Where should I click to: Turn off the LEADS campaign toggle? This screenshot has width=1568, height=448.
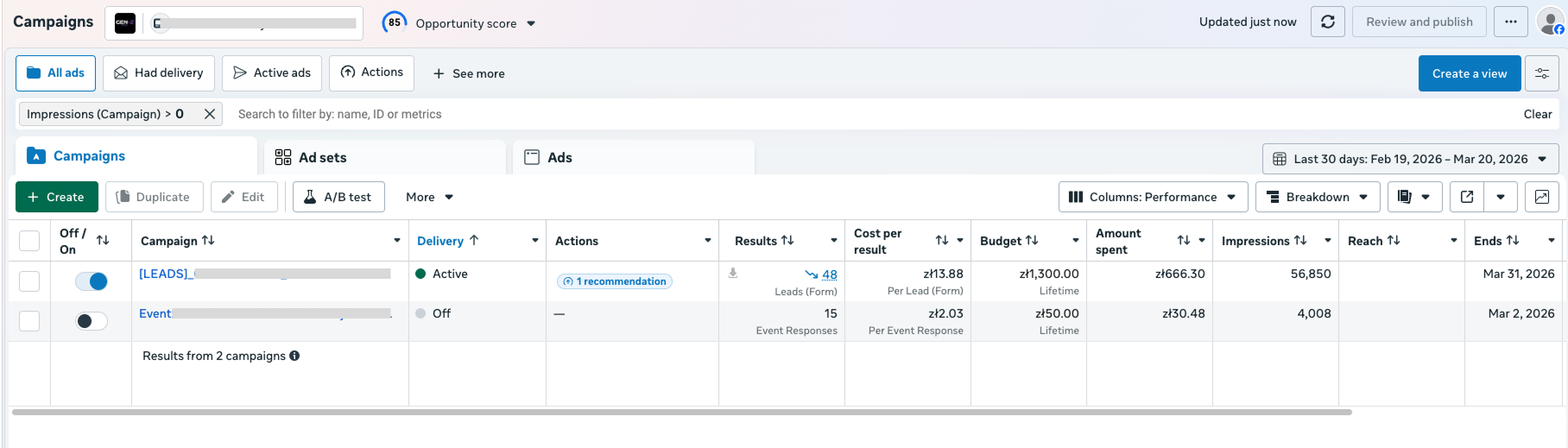pyautogui.click(x=92, y=281)
